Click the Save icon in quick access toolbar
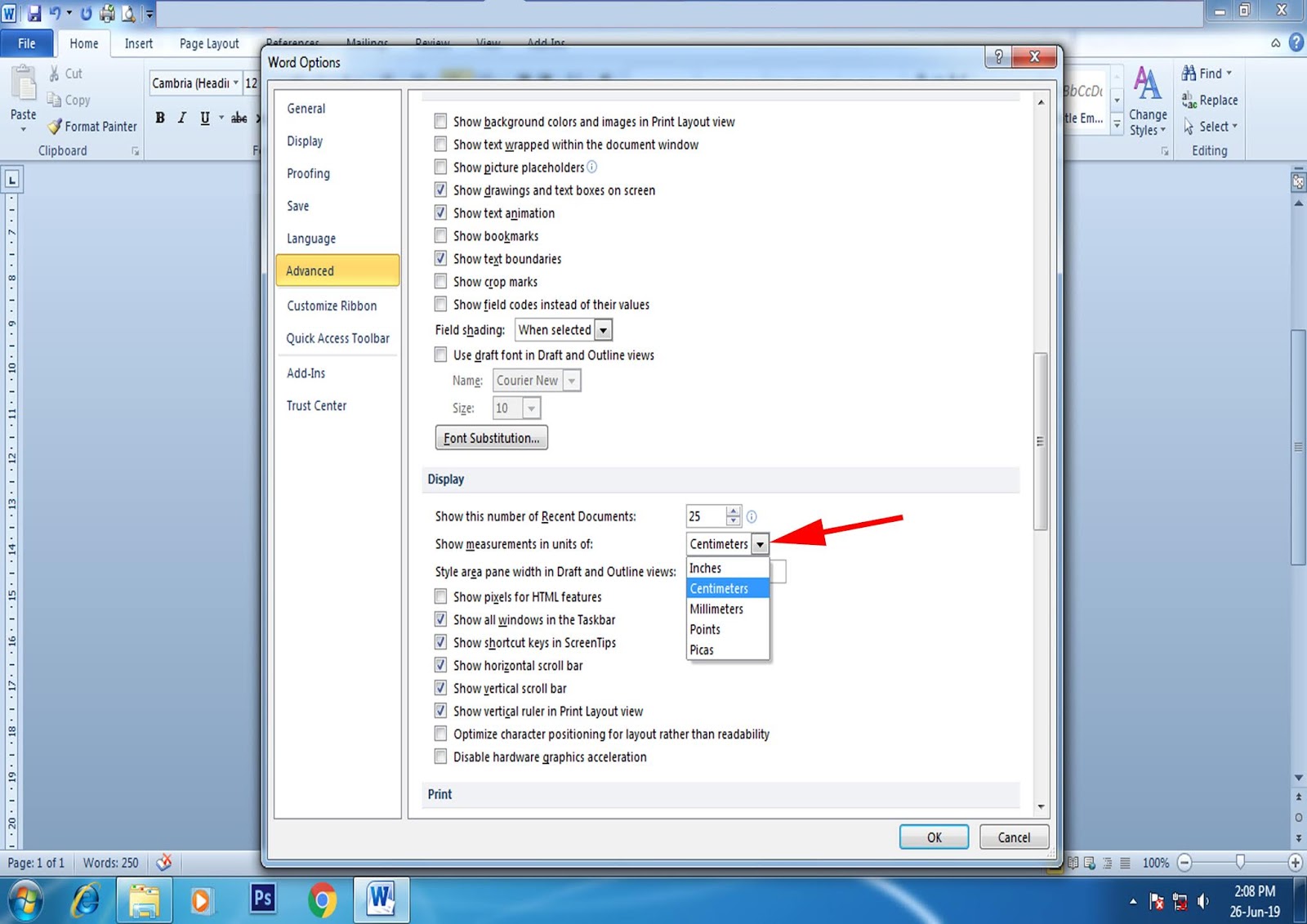 34,13
